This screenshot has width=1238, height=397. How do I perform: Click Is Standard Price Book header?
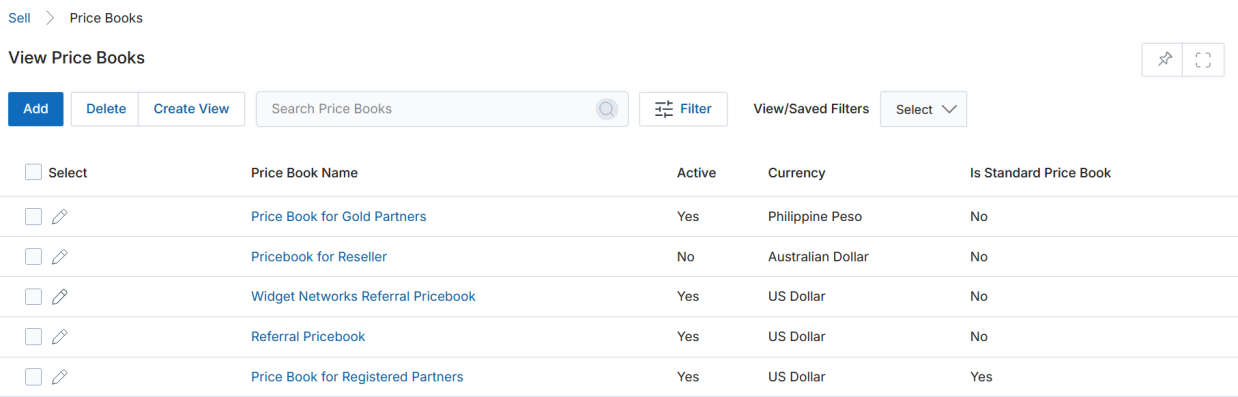pyautogui.click(x=1040, y=172)
